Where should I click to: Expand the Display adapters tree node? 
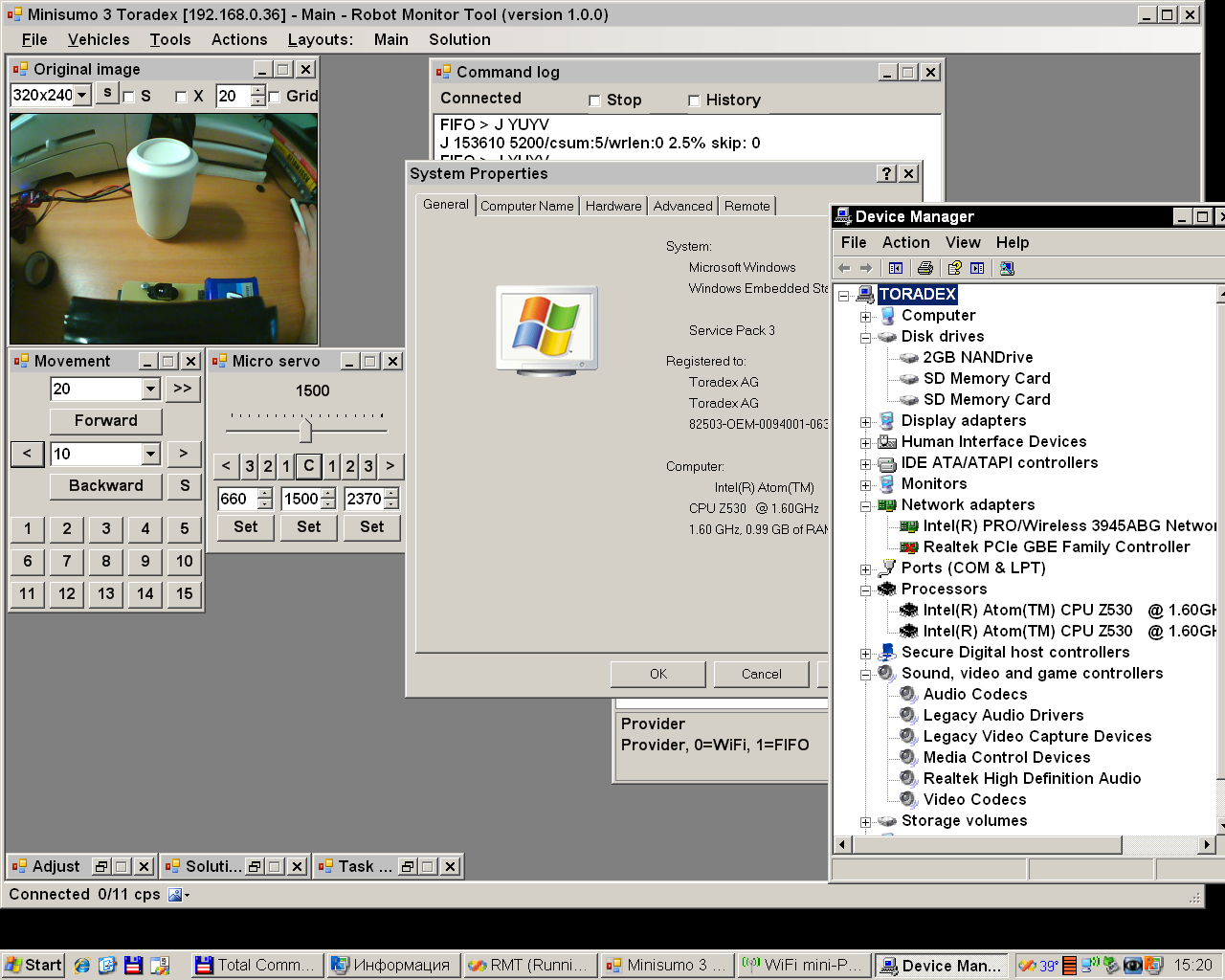tap(865, 421)
